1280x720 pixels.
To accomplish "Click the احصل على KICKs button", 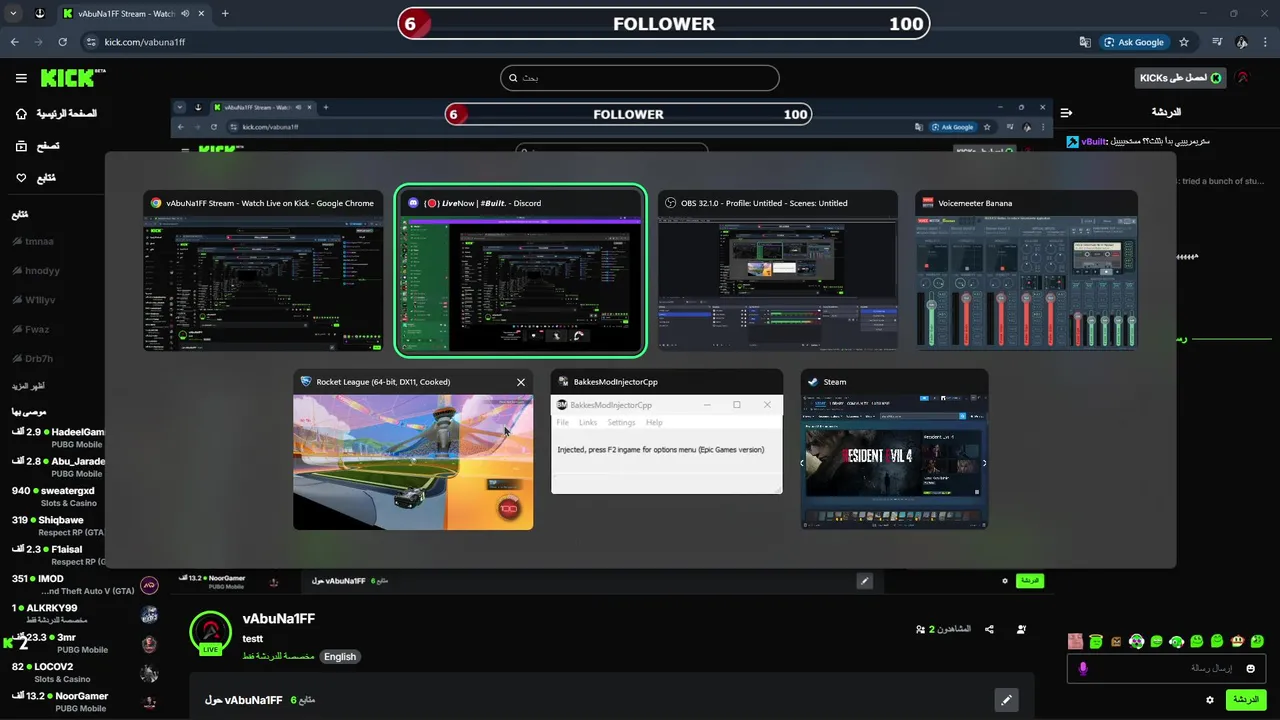I will pos(1180,78).
